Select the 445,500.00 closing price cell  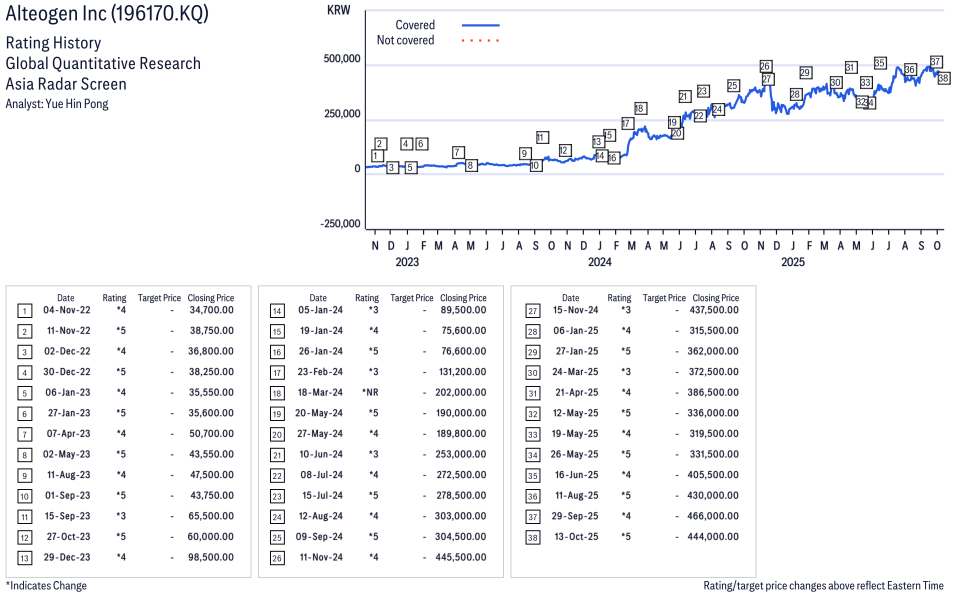[x=457, y=557]
